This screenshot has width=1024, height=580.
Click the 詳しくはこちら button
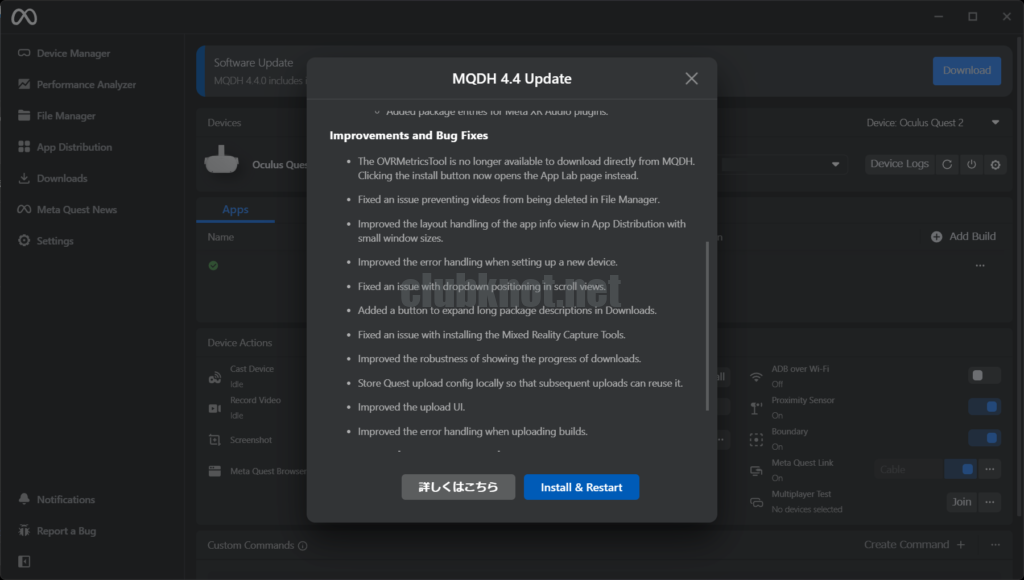(x=458, y=487)
